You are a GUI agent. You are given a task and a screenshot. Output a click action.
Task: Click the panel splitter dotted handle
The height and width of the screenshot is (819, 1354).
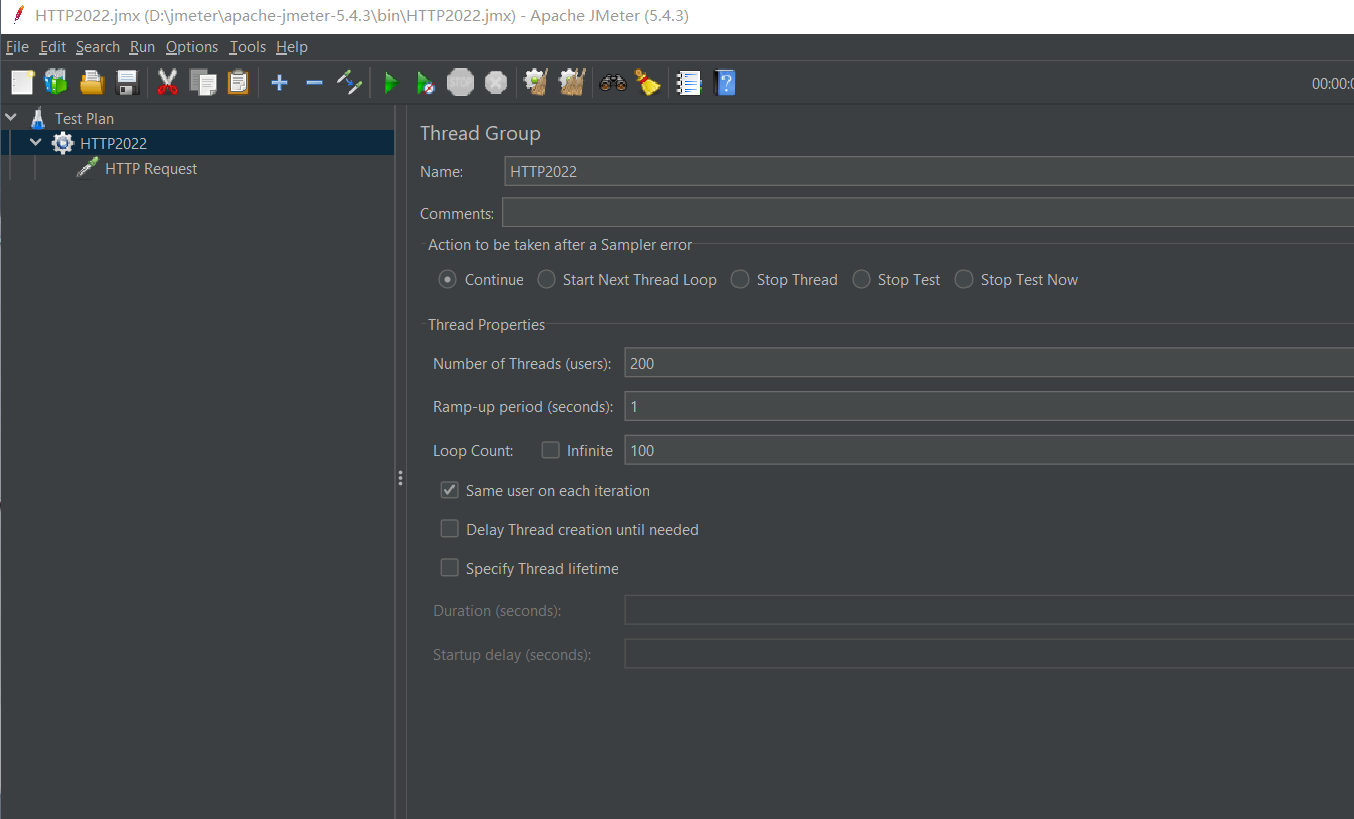click(400, 478)
